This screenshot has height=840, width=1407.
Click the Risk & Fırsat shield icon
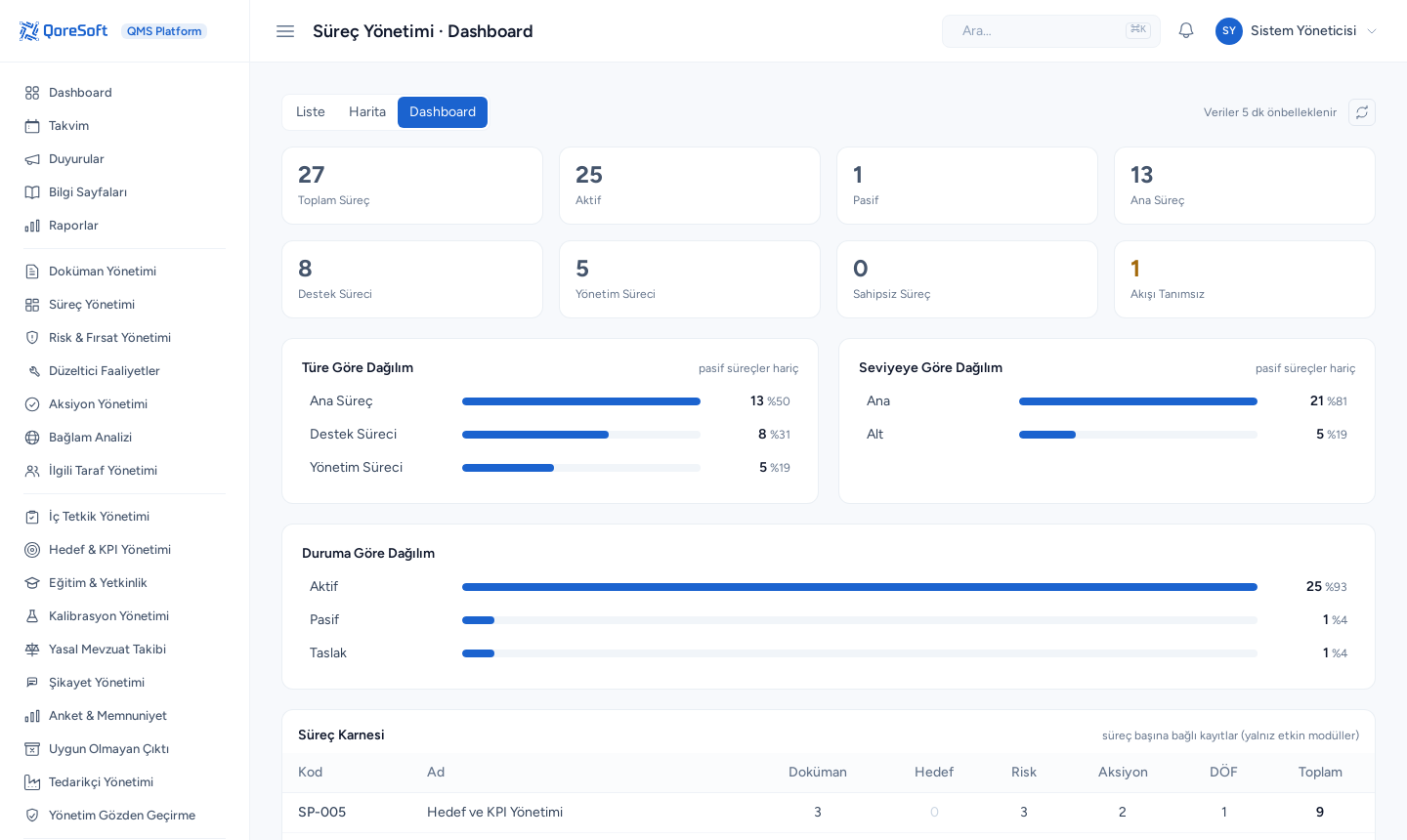pos(32,338)
